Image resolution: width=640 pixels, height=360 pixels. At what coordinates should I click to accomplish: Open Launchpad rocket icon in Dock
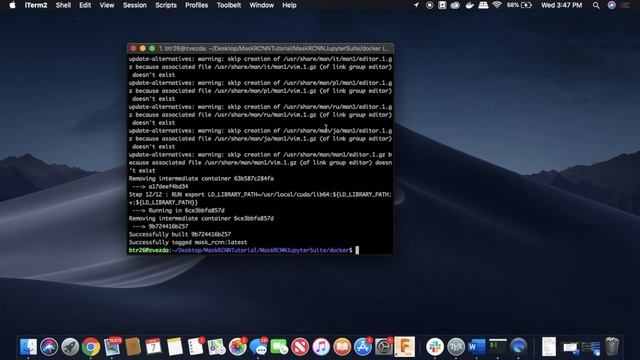(70, 347)
